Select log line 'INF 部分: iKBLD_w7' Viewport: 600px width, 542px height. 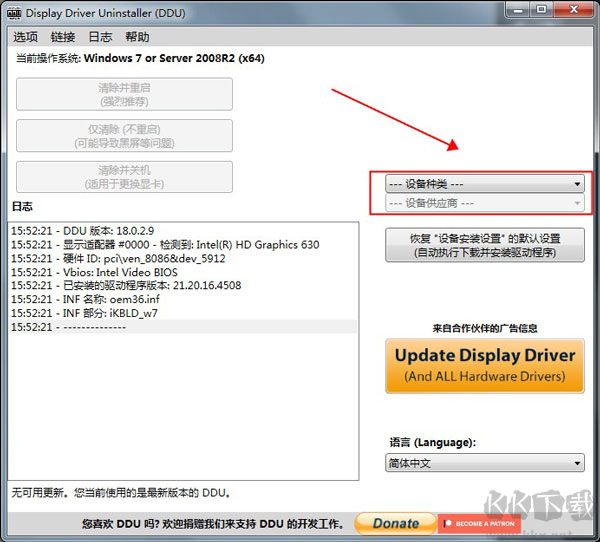183,313
